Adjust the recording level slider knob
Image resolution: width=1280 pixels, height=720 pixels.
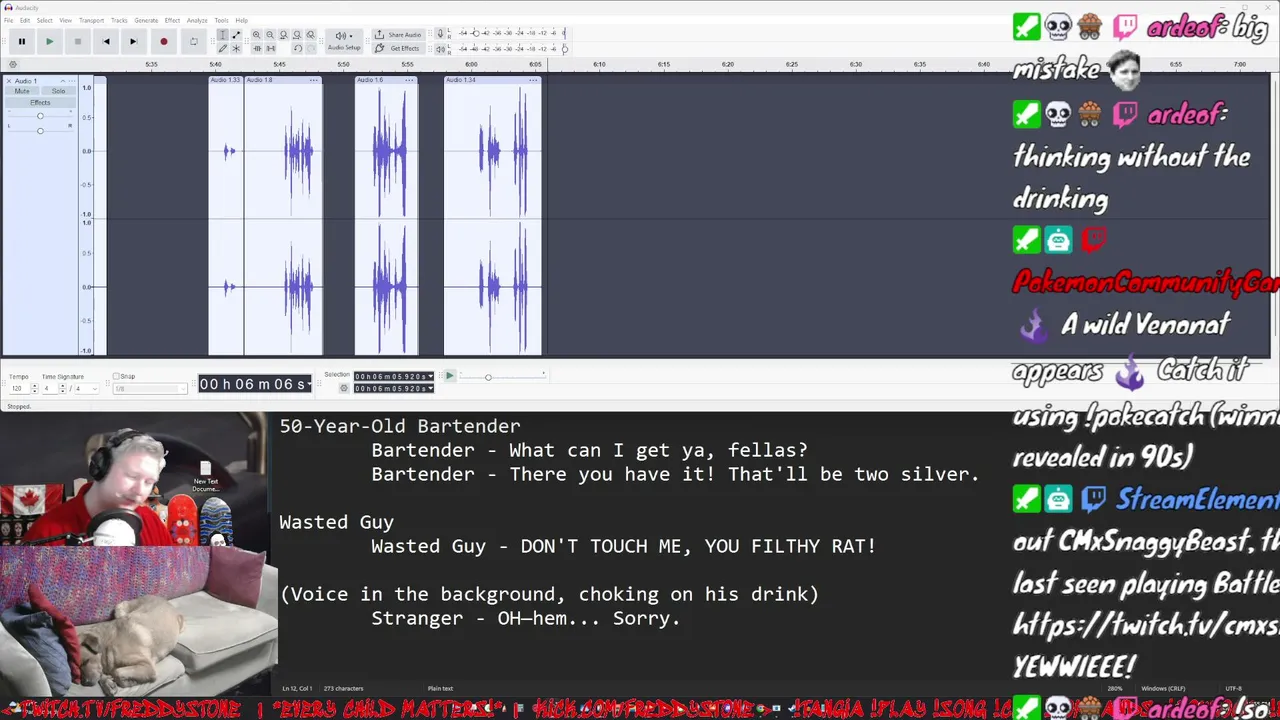475,33
